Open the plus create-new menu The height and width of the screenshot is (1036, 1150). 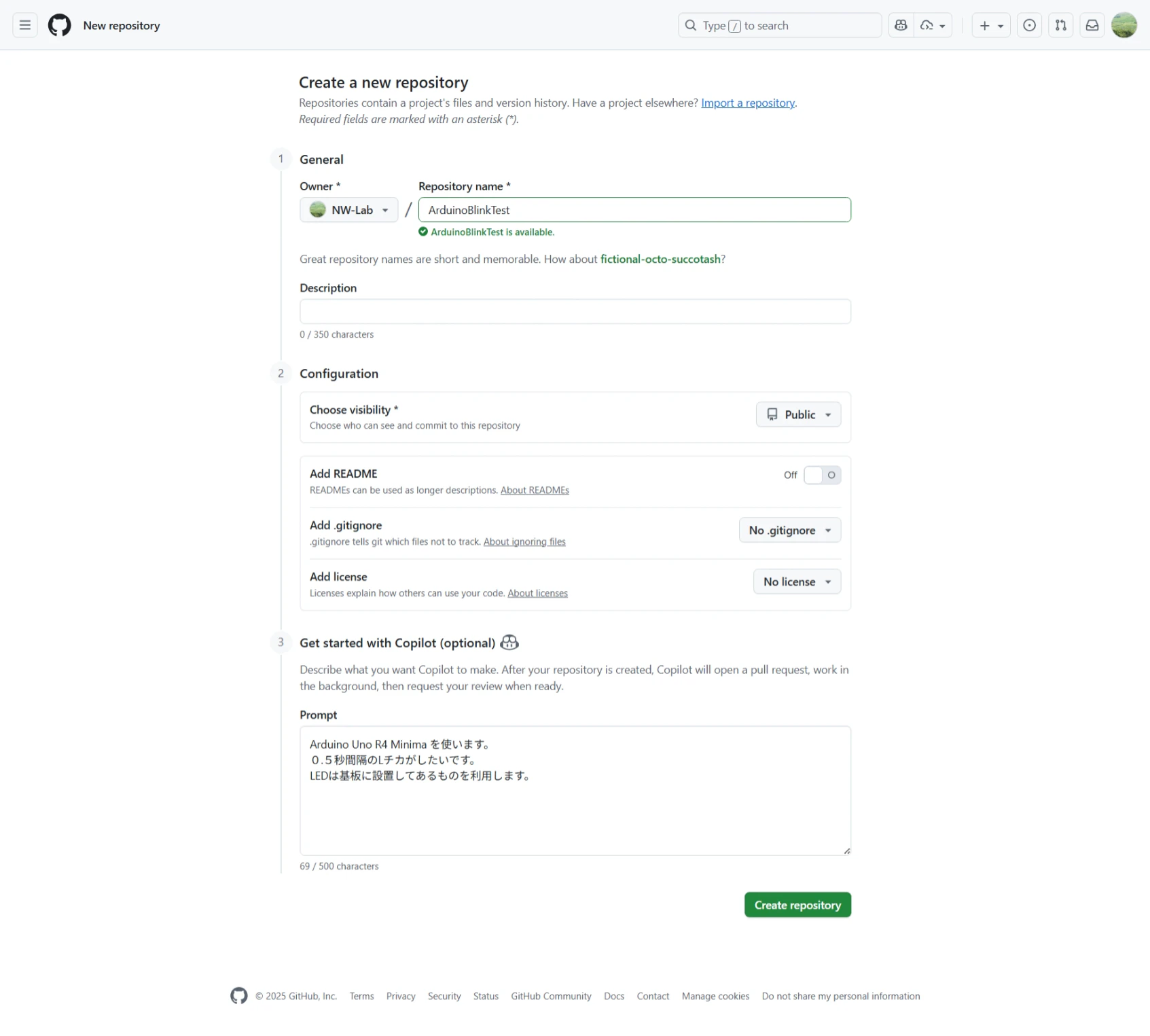click(991, 26)
